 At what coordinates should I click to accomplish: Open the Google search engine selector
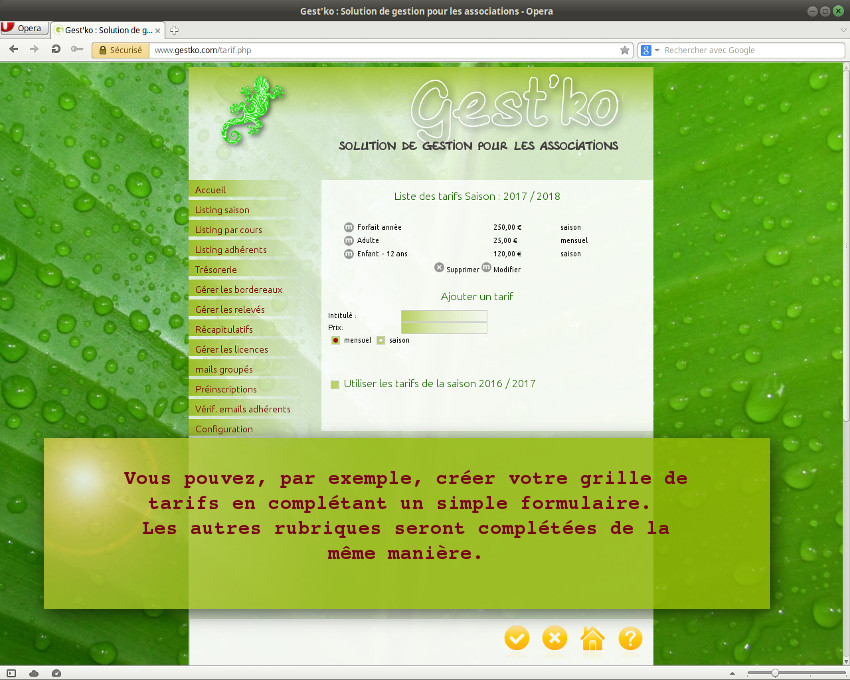649,50
